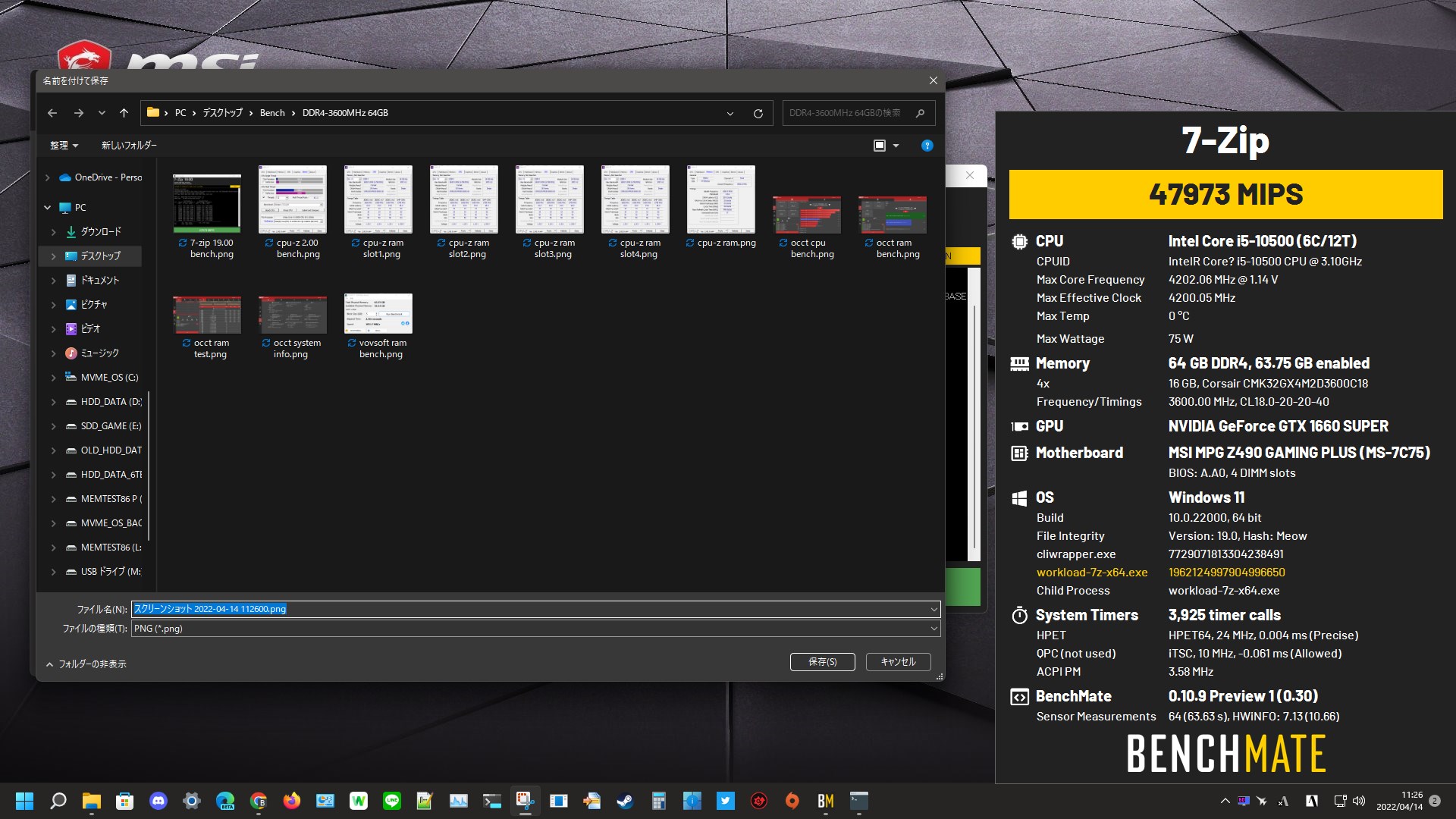Select cpu-z ram slot4.png file
1456x819 pixels.
pyautogui.click(x=635, y=213)
